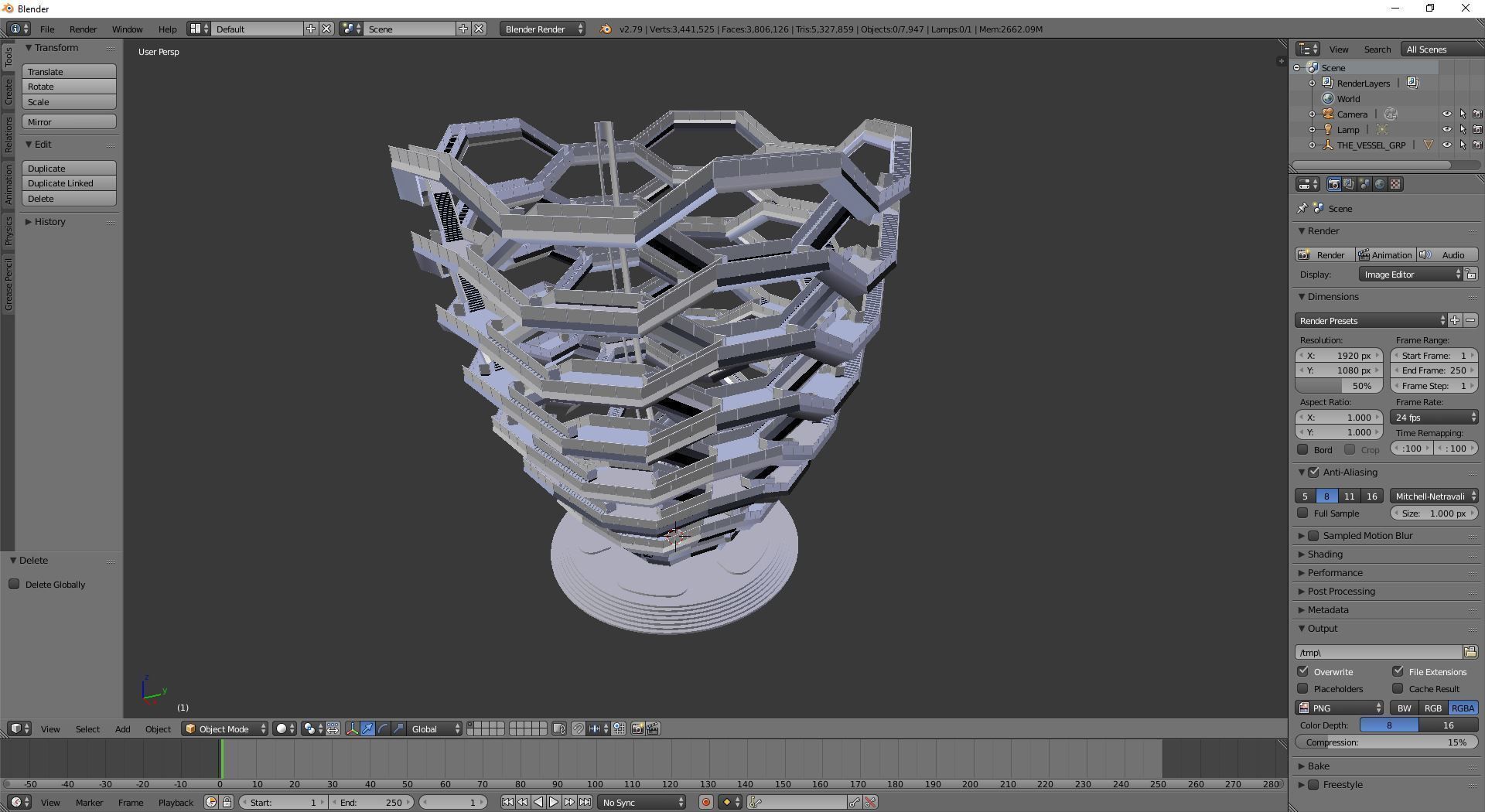Toggle the 3D manipulator axes icon
The height and width of the screenshot is (812, 1485).
[352, 728]
